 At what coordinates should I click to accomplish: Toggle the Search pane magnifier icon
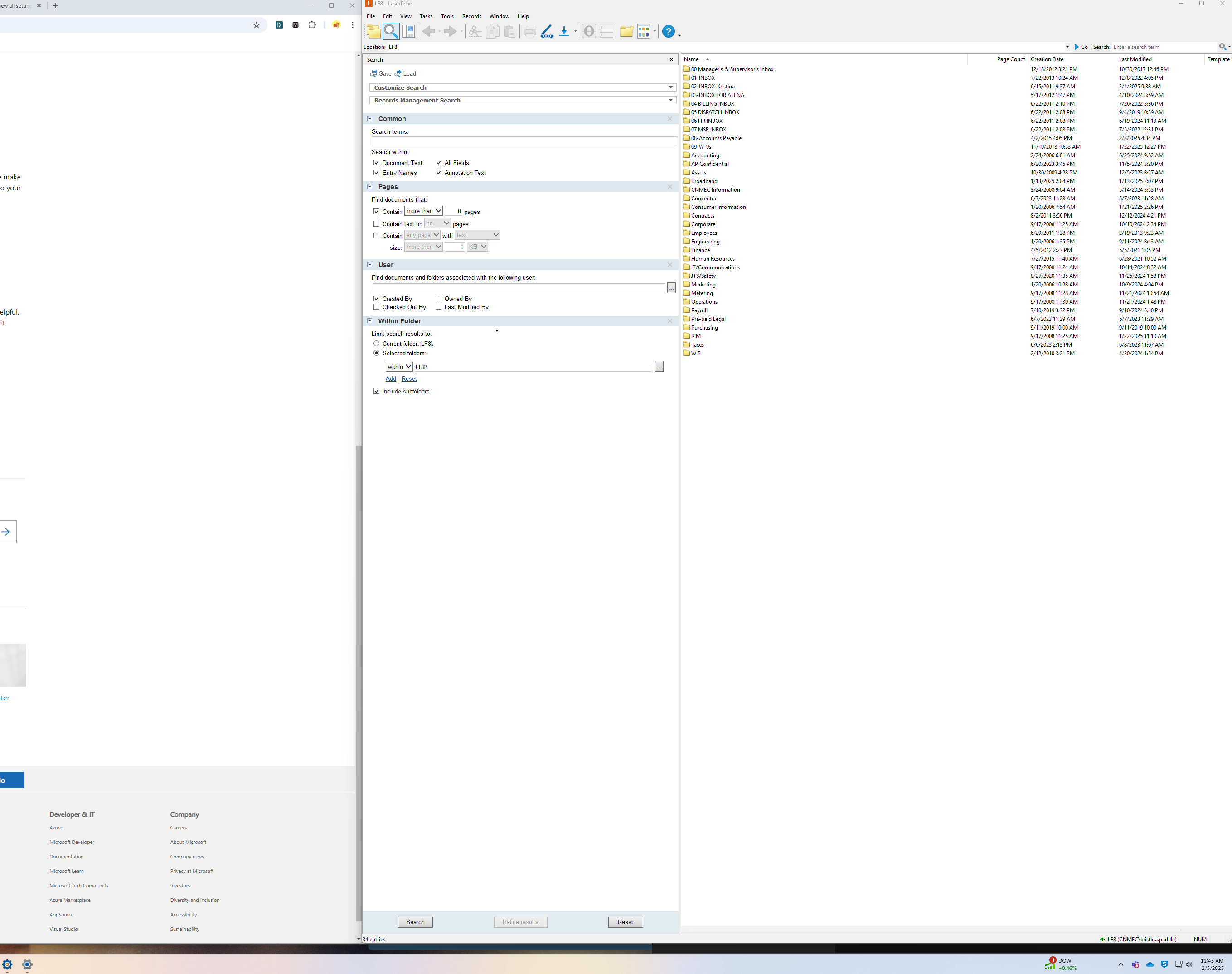[x=391, y=31]
